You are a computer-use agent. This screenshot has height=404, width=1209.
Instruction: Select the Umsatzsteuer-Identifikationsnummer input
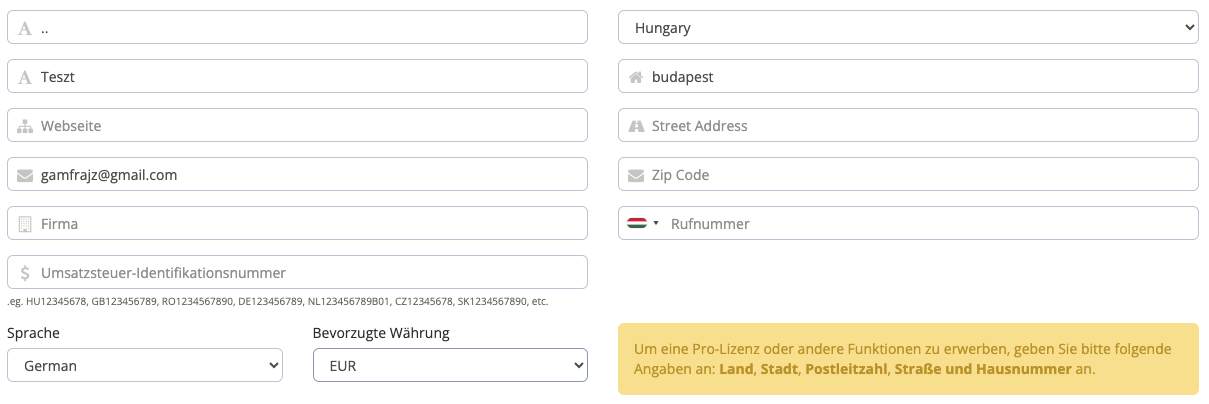coord(297,272)
